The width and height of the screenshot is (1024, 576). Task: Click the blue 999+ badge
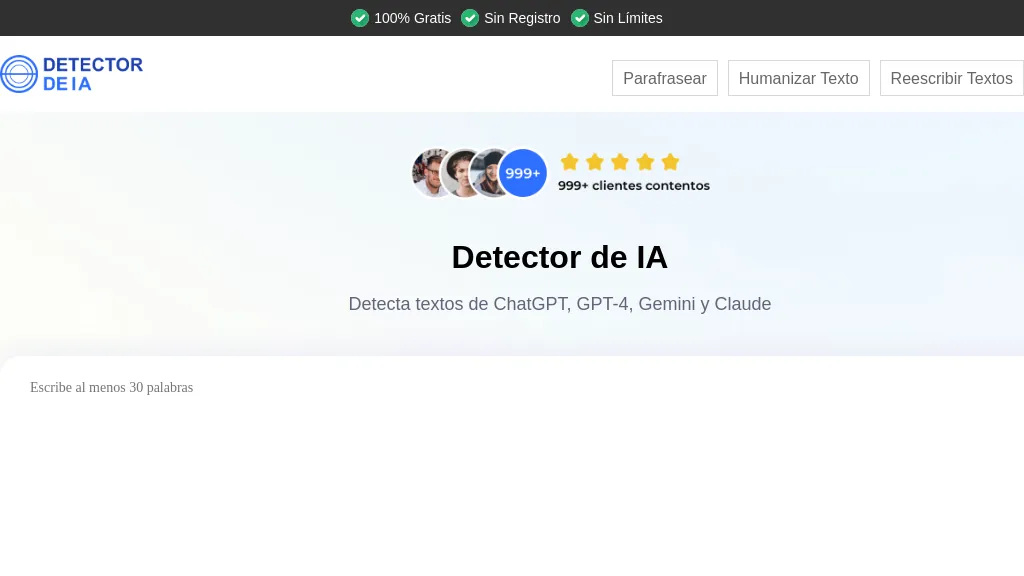(522, 173)
